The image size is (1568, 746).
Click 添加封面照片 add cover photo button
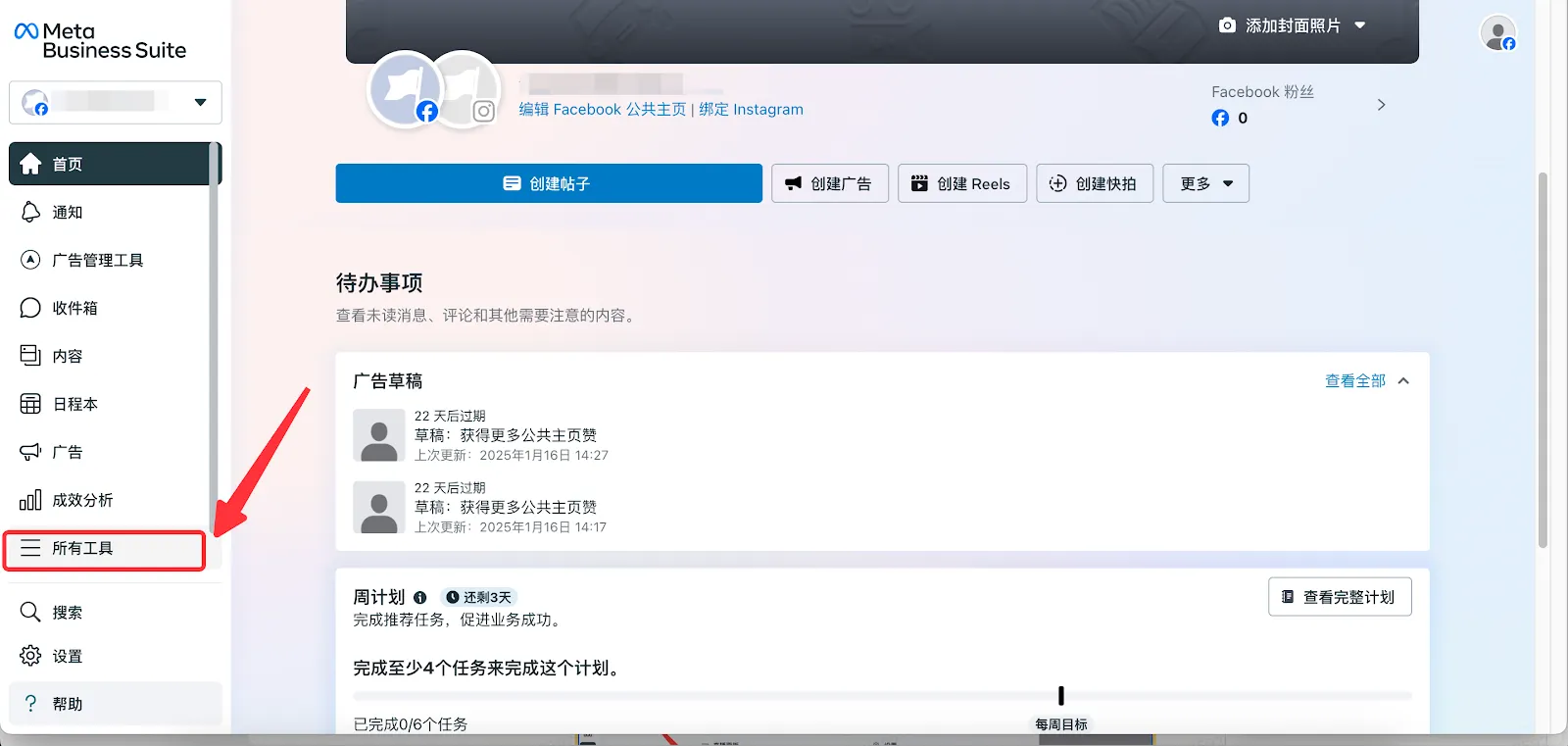tap(1292, 25)
